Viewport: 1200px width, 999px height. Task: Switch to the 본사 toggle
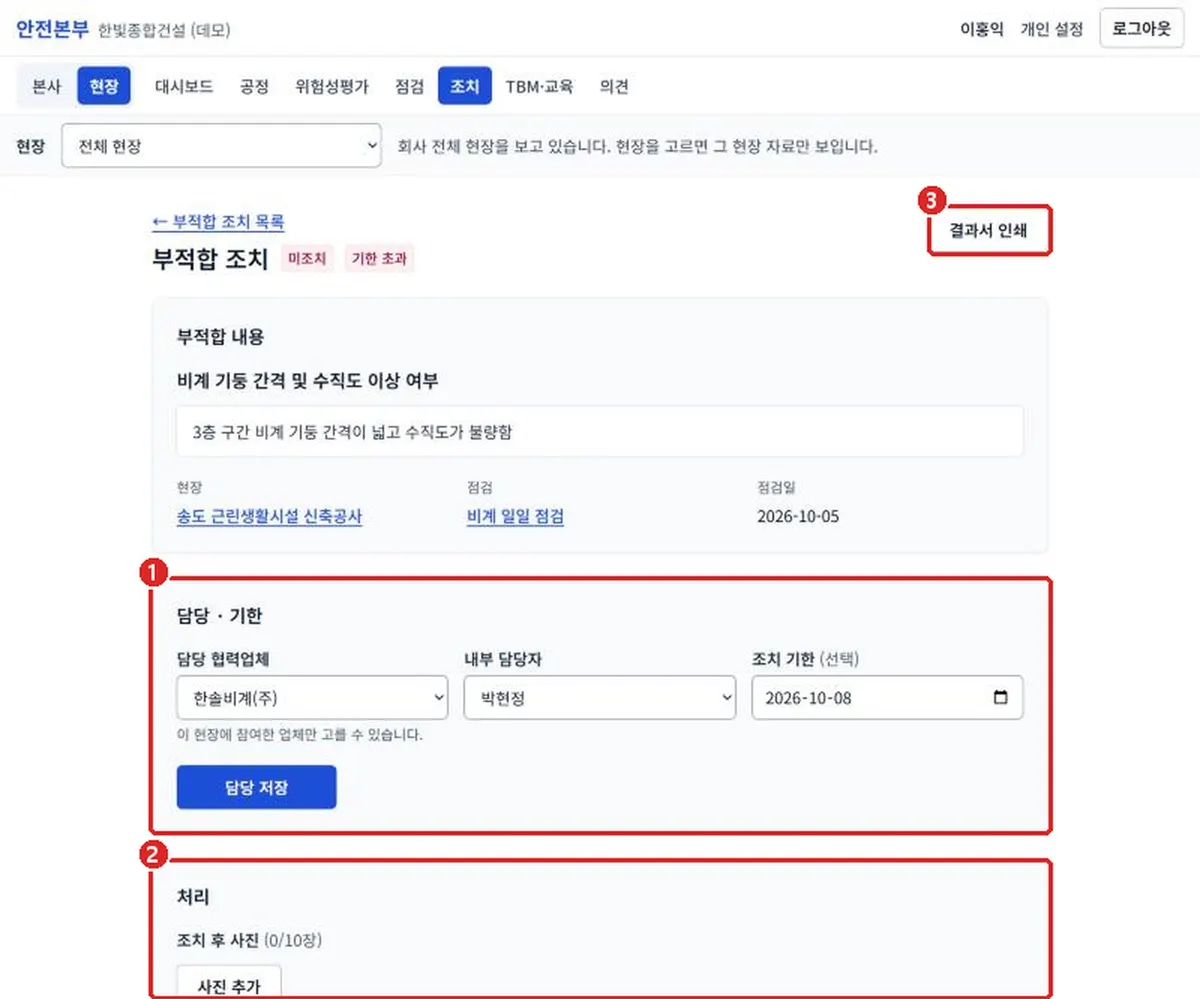point(47,86)
